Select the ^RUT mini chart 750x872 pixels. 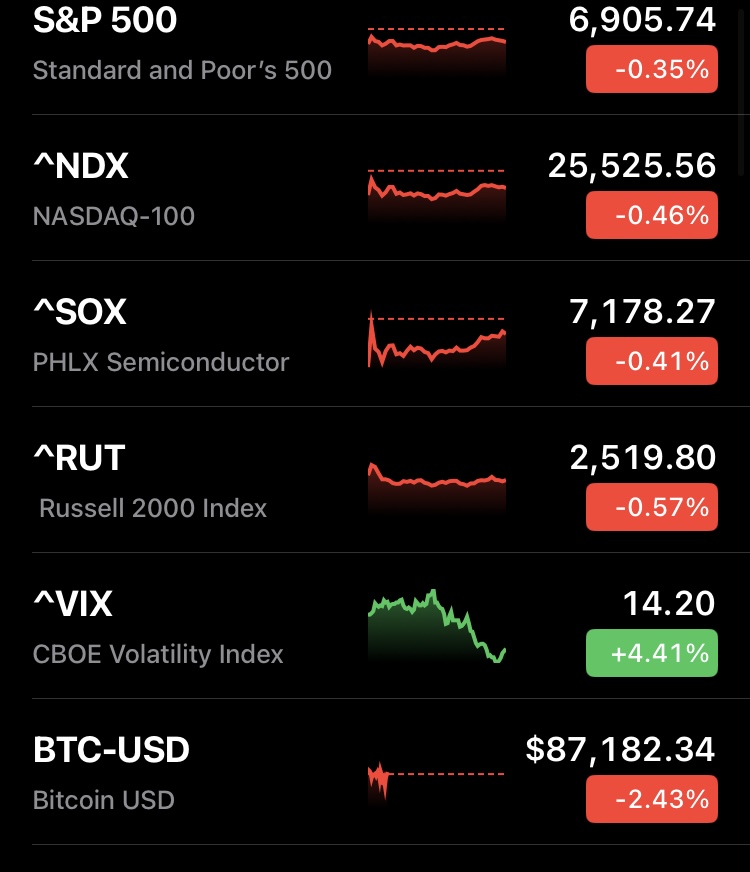click(x=437, y=485)
